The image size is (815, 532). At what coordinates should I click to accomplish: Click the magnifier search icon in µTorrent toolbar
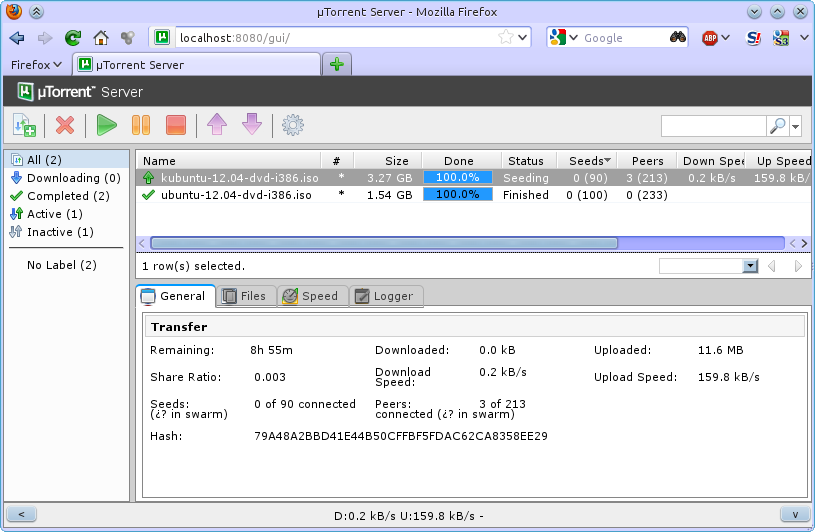[x=778, y=126]
